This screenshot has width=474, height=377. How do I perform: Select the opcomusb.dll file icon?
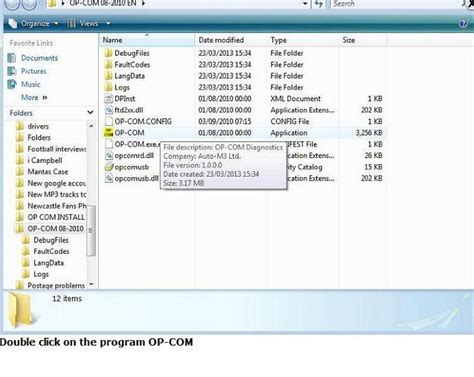pos(108,178)
